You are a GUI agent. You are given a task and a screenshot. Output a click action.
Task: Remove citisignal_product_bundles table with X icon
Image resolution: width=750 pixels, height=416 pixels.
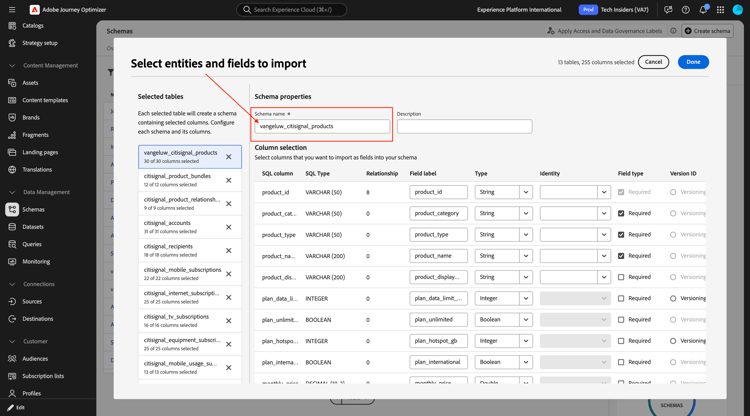[x=228, y=180]
